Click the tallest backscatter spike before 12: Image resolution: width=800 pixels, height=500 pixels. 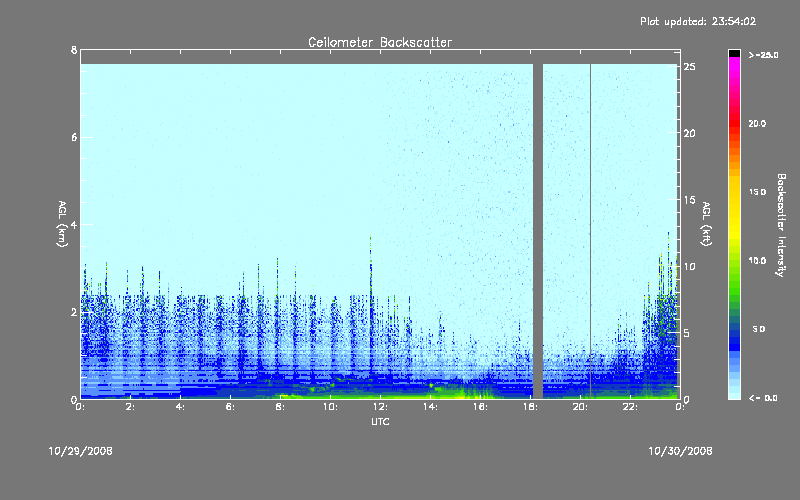pyautogui.click(x=370, y=306)
